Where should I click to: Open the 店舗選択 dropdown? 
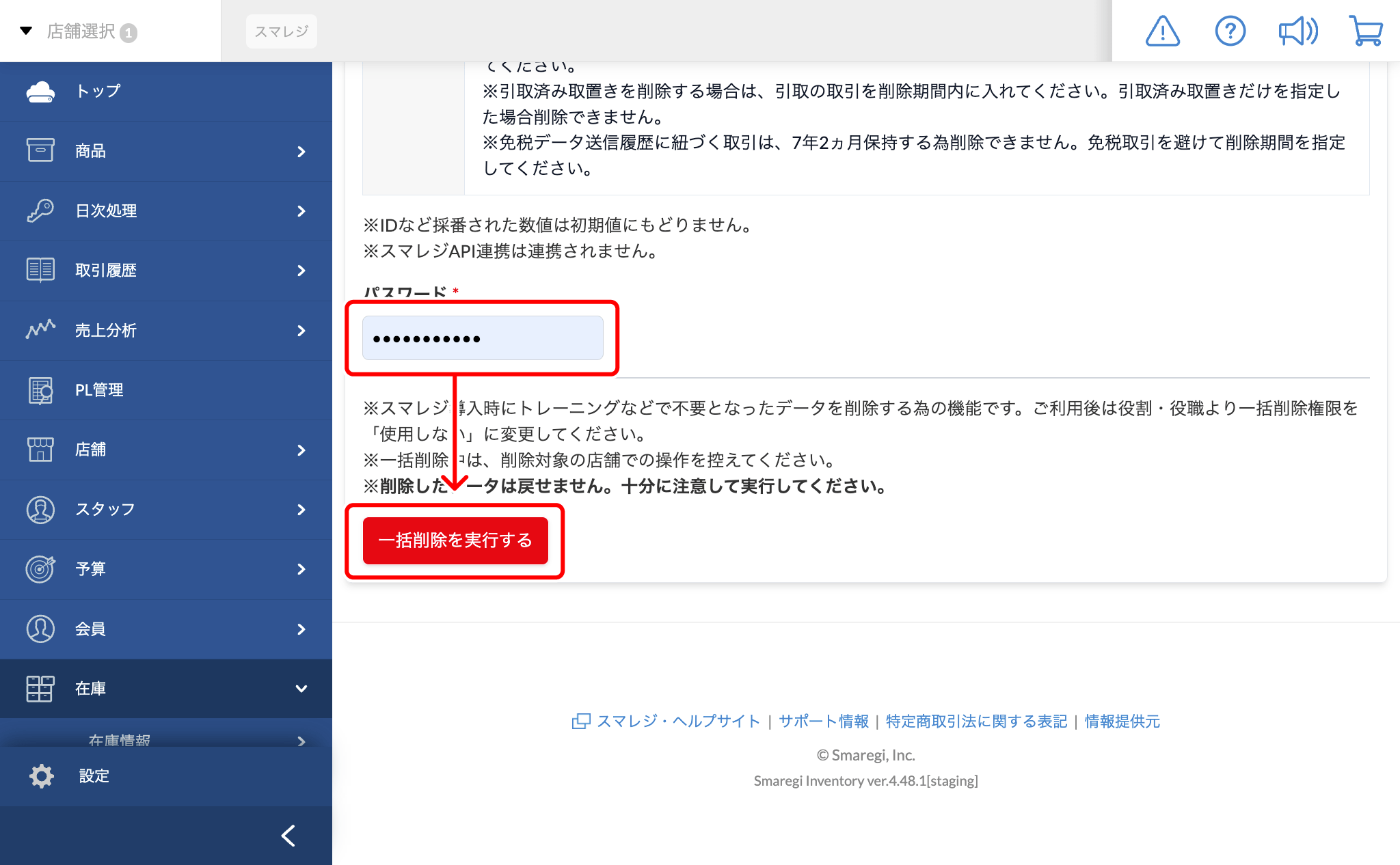click(79, 31)
